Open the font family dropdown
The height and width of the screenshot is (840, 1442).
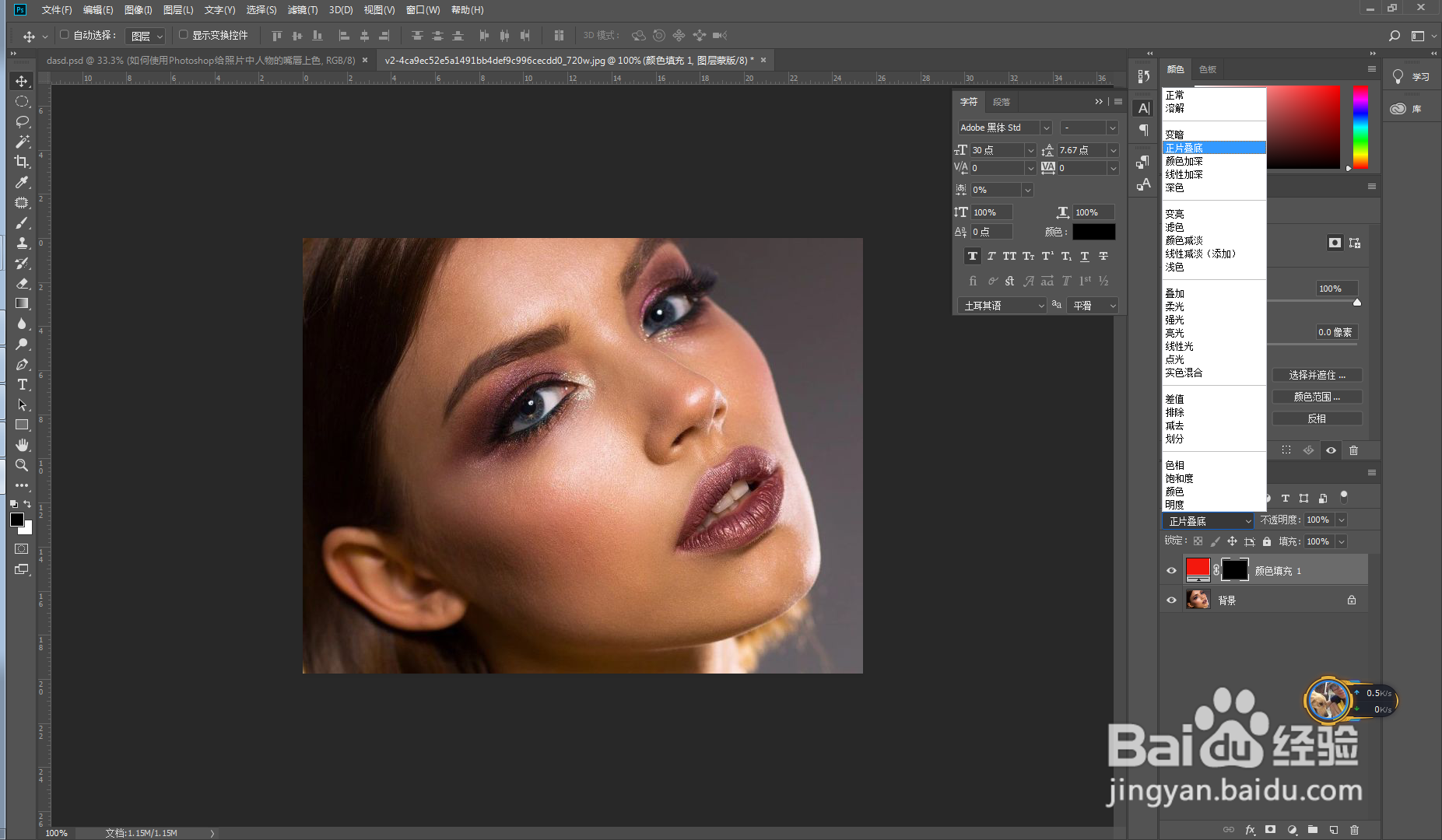tap(1047, 127)
